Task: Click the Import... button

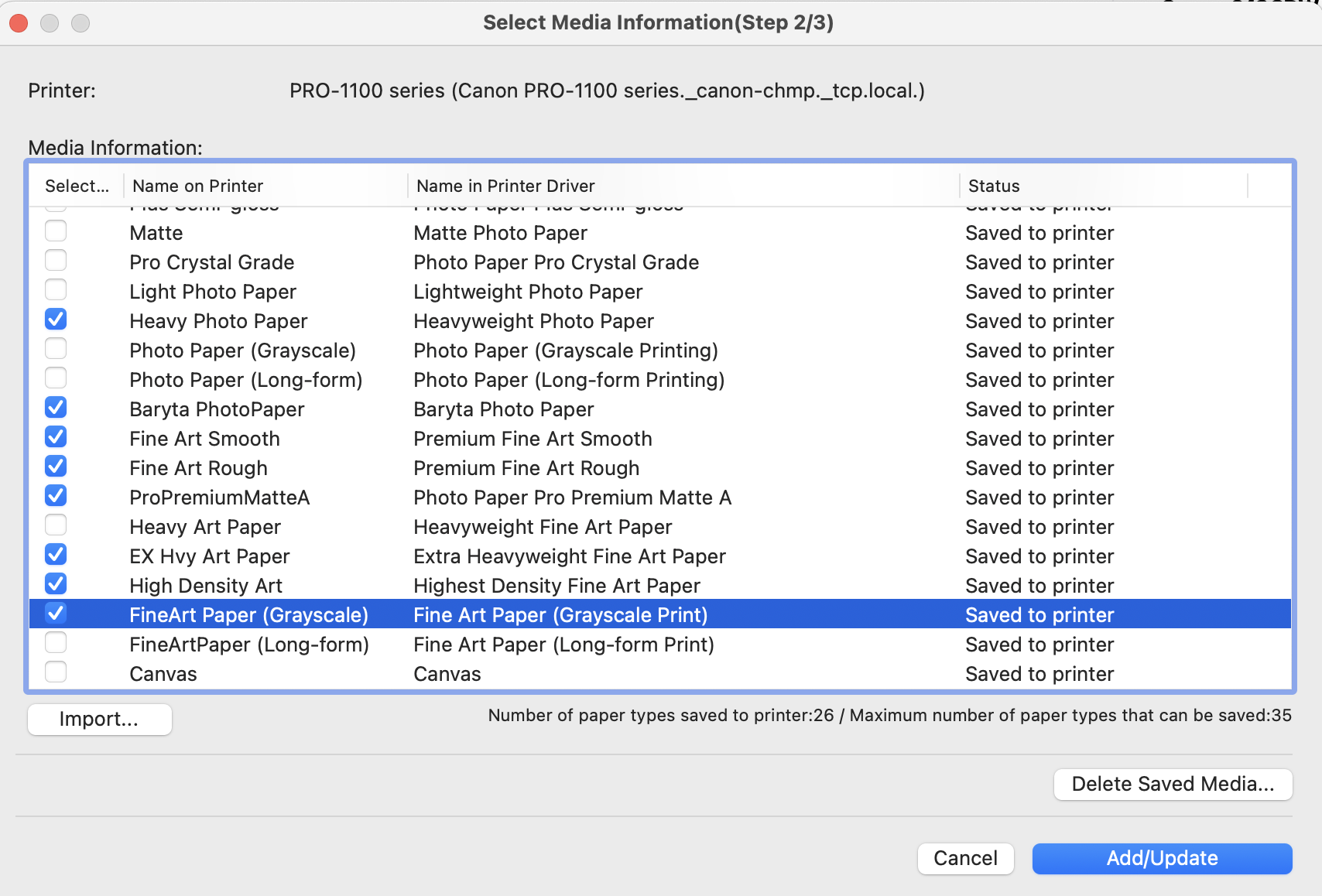Action: pyautogui.click(x=99, y=719)
